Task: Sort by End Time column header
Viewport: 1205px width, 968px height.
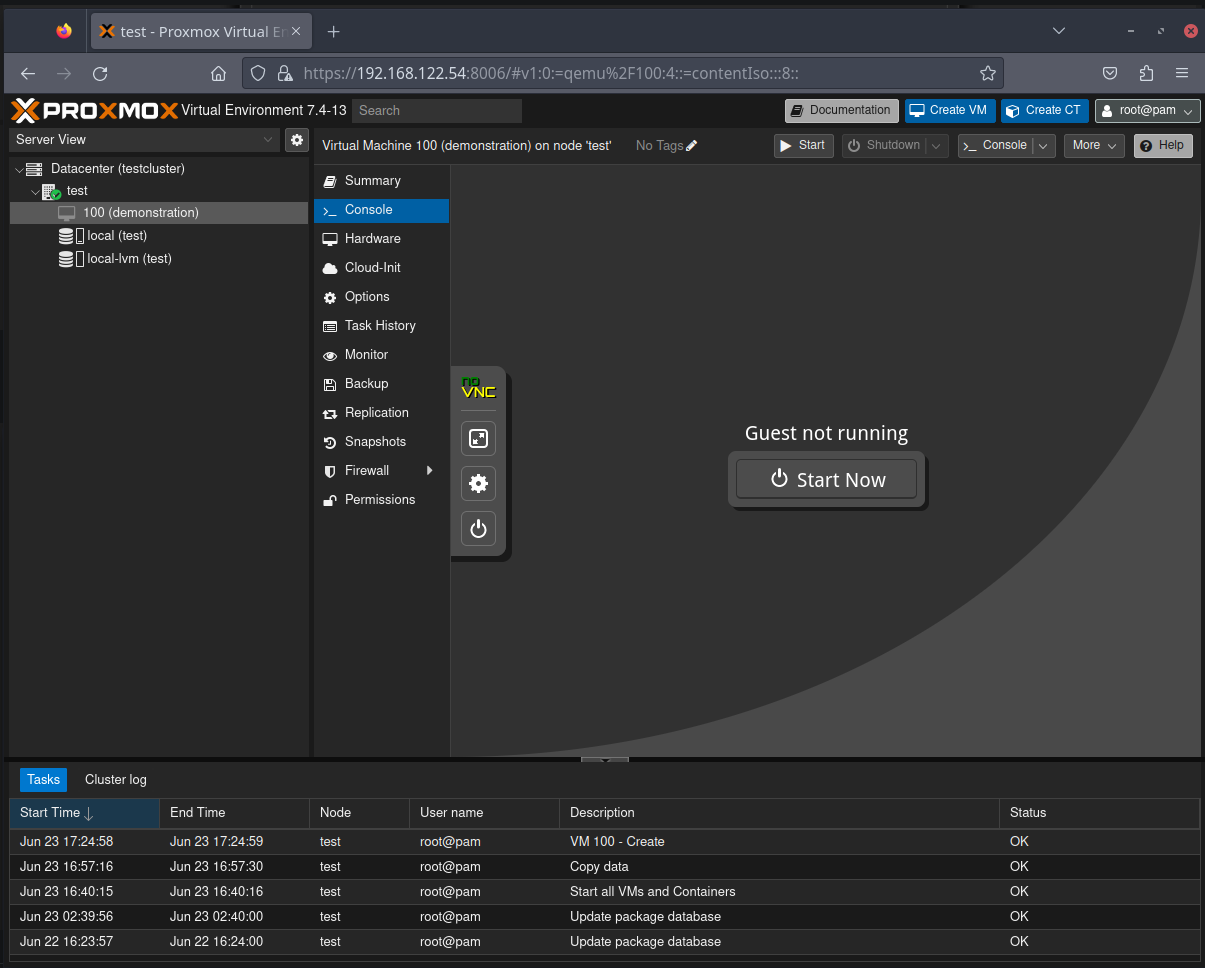Action: click(x=234, y=813)
